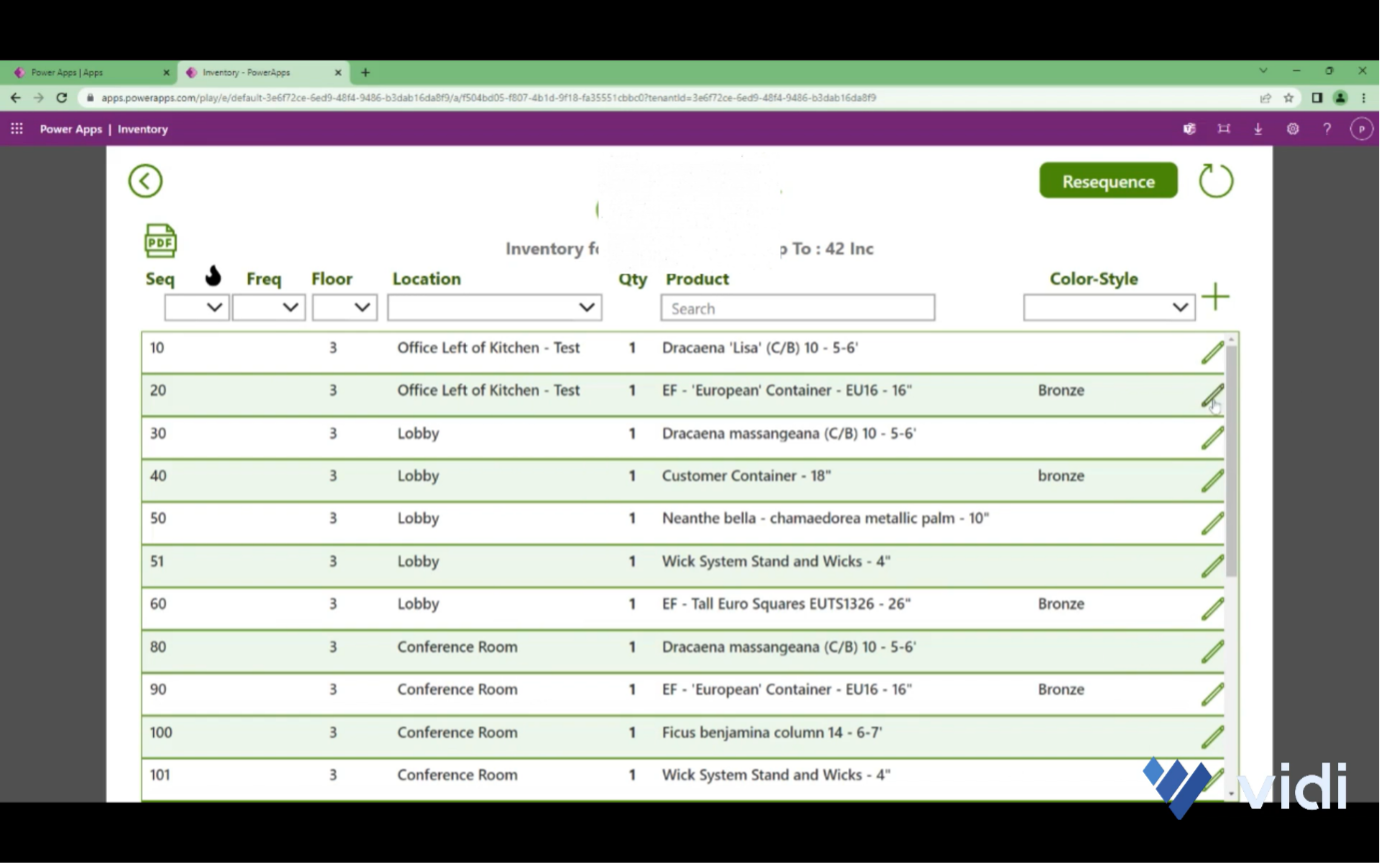Refresh the inventory using circular arrow
This screenshot has width=1384, height=867.
click(x=1216, y=181)
